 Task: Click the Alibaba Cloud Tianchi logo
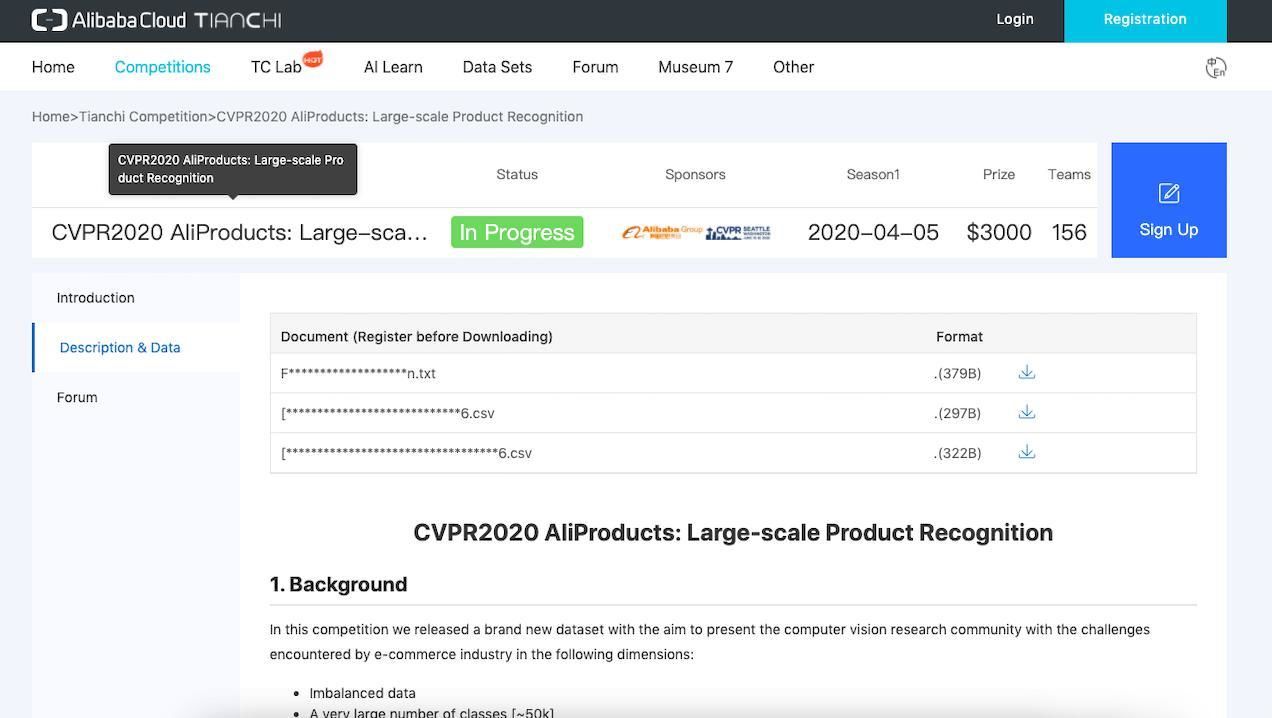tap(156, 20)
